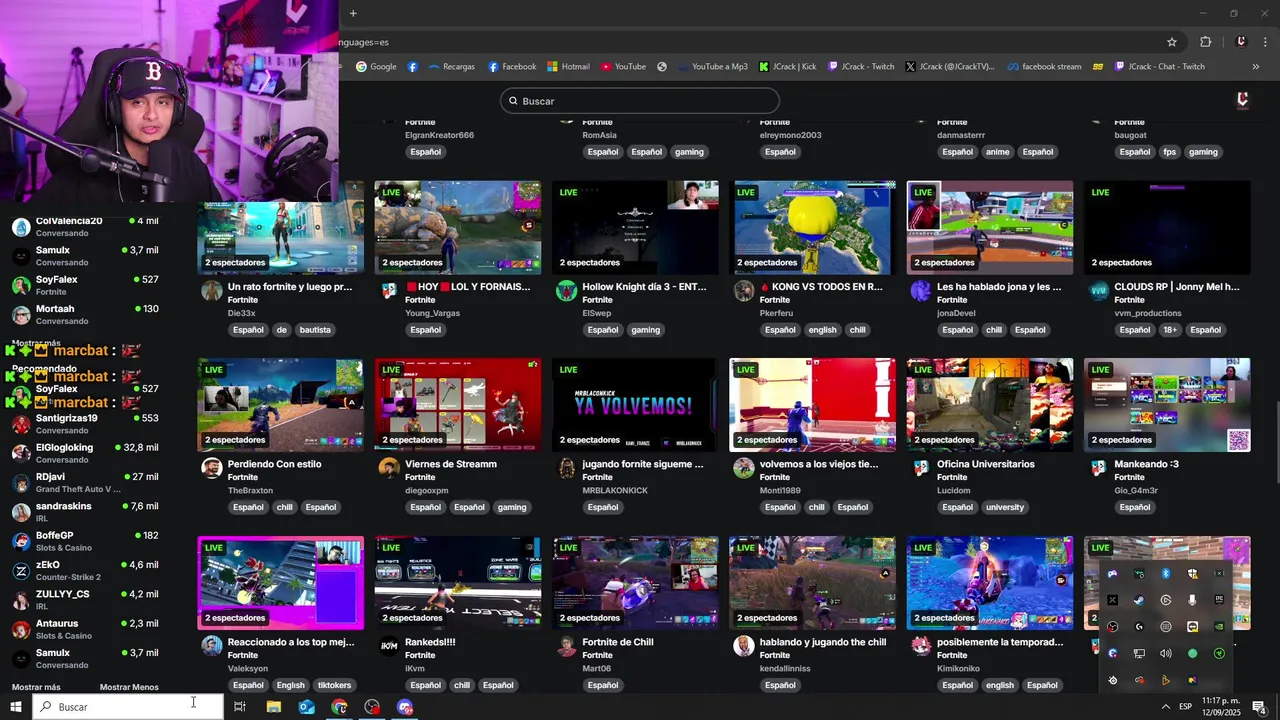Select the tiktokers tag
The width and height of the screenshot is (1280, 720).
334,685
